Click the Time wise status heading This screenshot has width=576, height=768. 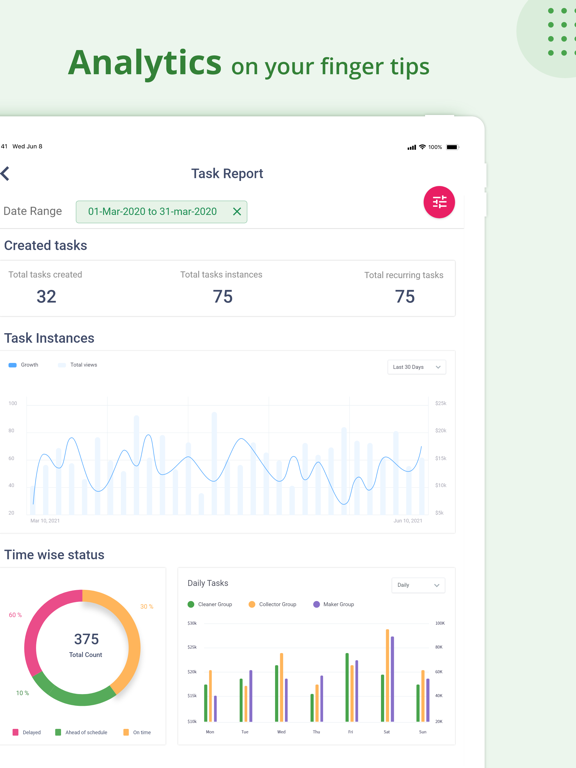click(54, 554)
